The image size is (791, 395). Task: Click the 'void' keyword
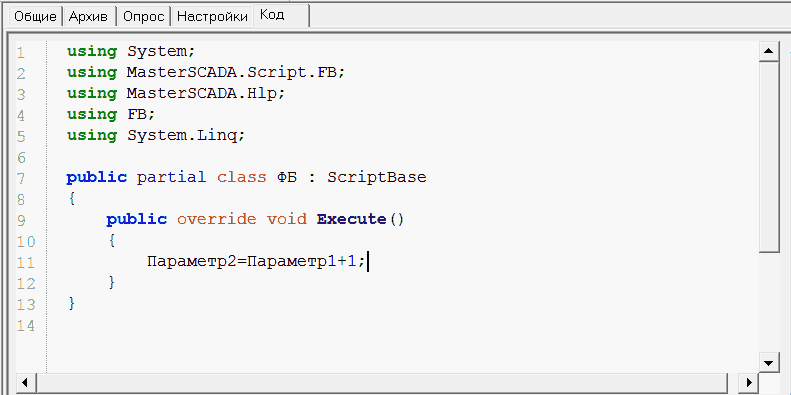click(x=287, y=219)
